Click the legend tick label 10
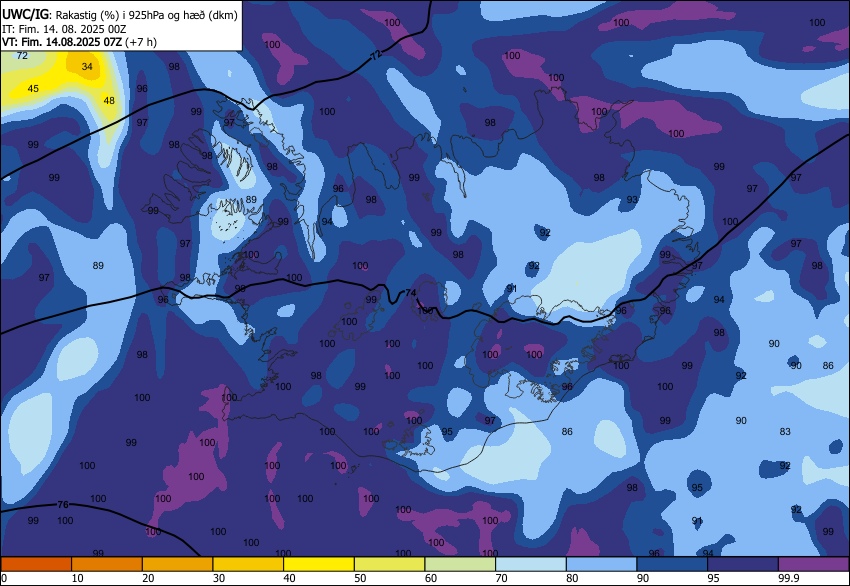Viewport: 850px width, 586px height. pos(78,578)
